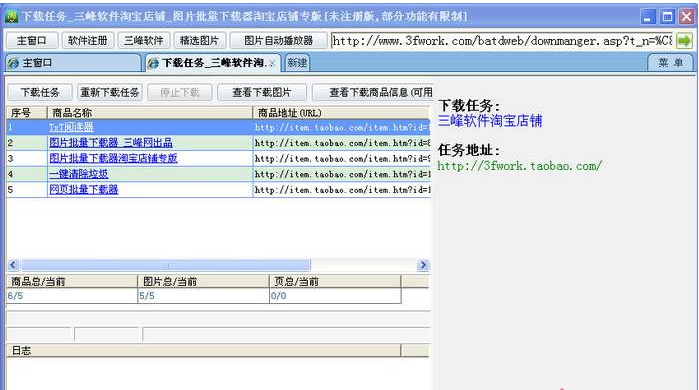Click the 日志 log header

click(204, 351)
